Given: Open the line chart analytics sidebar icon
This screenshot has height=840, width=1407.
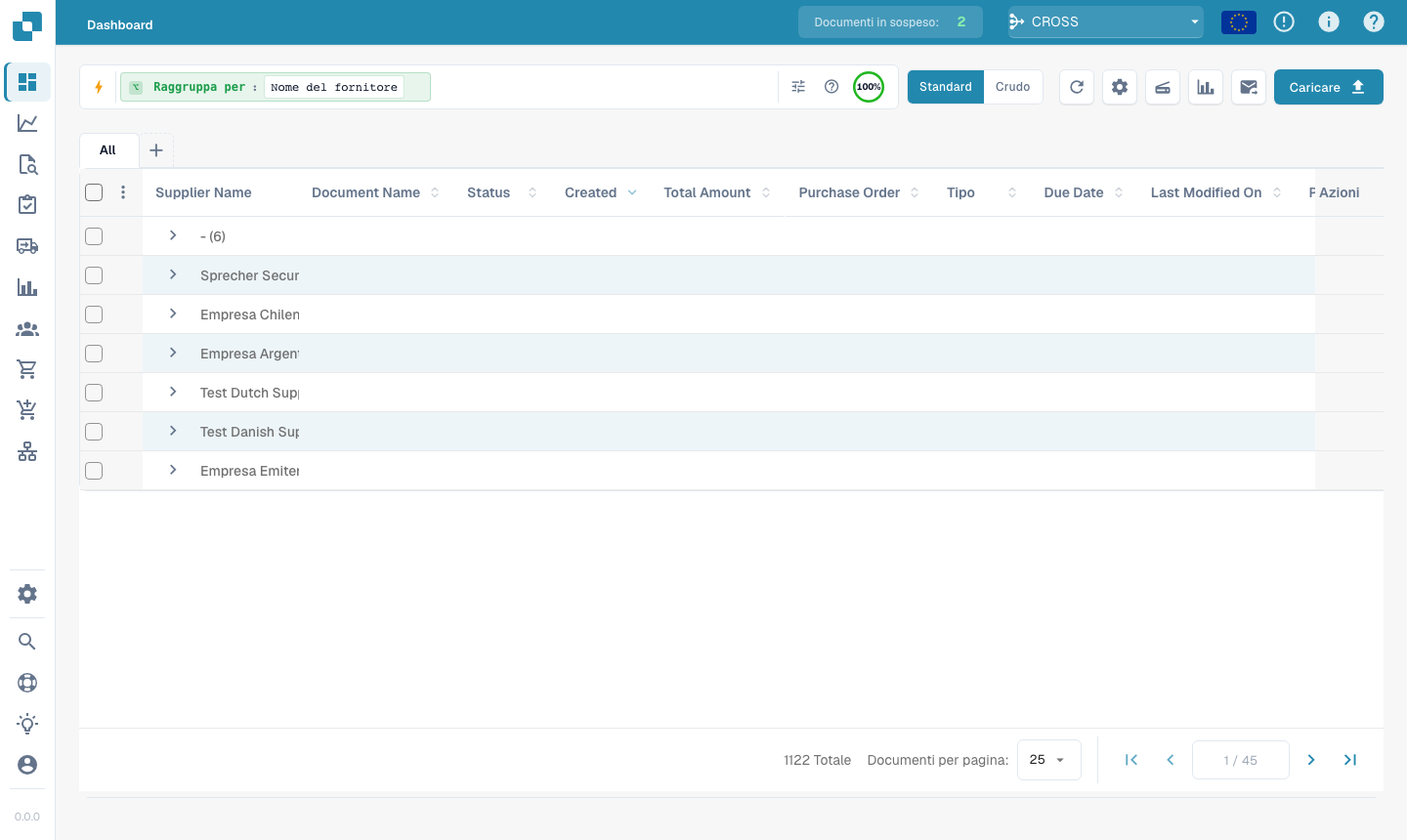Looking at the screenshot, I should 27,123.
